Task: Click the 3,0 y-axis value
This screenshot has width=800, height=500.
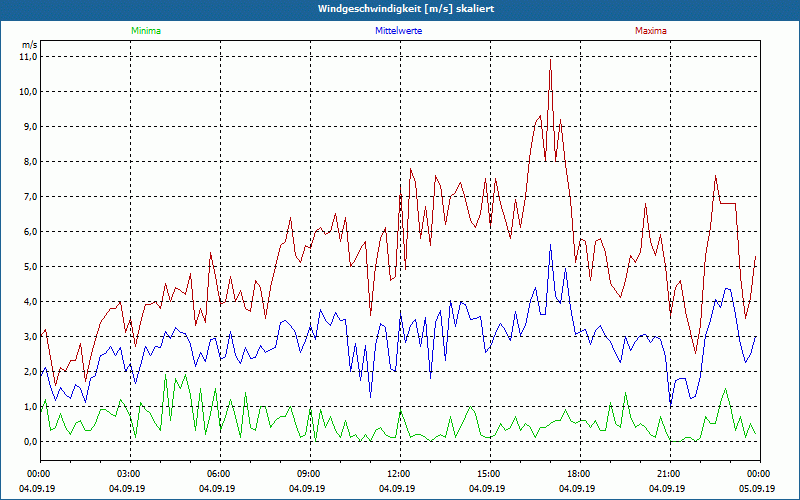Action: coord(31,337)
